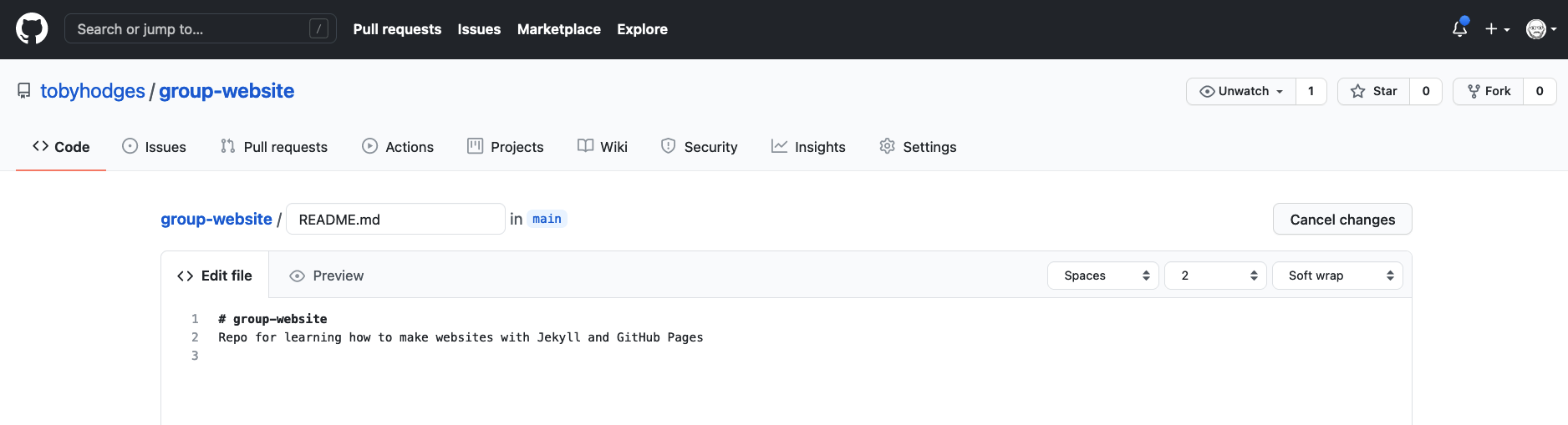Open the notifications bell
1568x425 pixels.
pos(1459,29)
